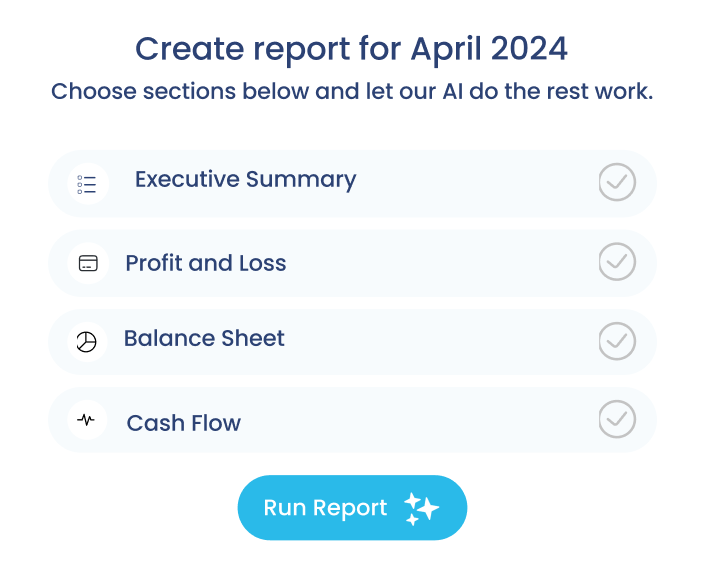Click the Cash Flow pulse line icon

86,420
